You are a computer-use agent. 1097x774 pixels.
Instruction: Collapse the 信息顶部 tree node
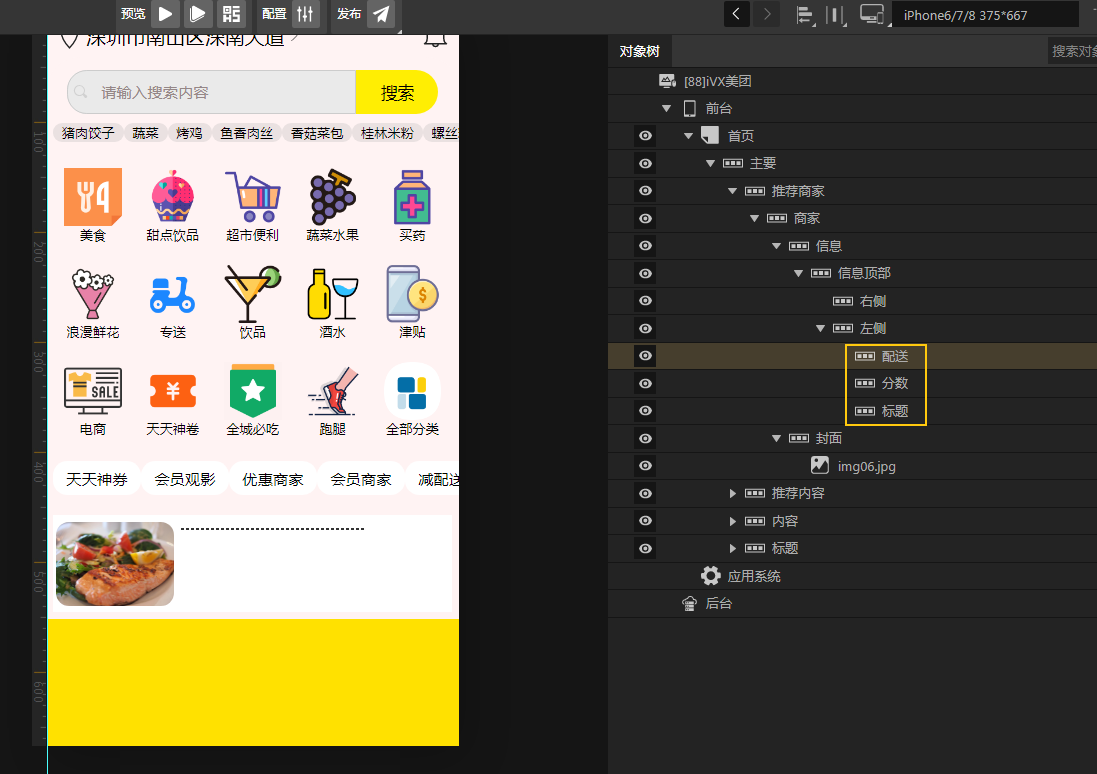798,273
